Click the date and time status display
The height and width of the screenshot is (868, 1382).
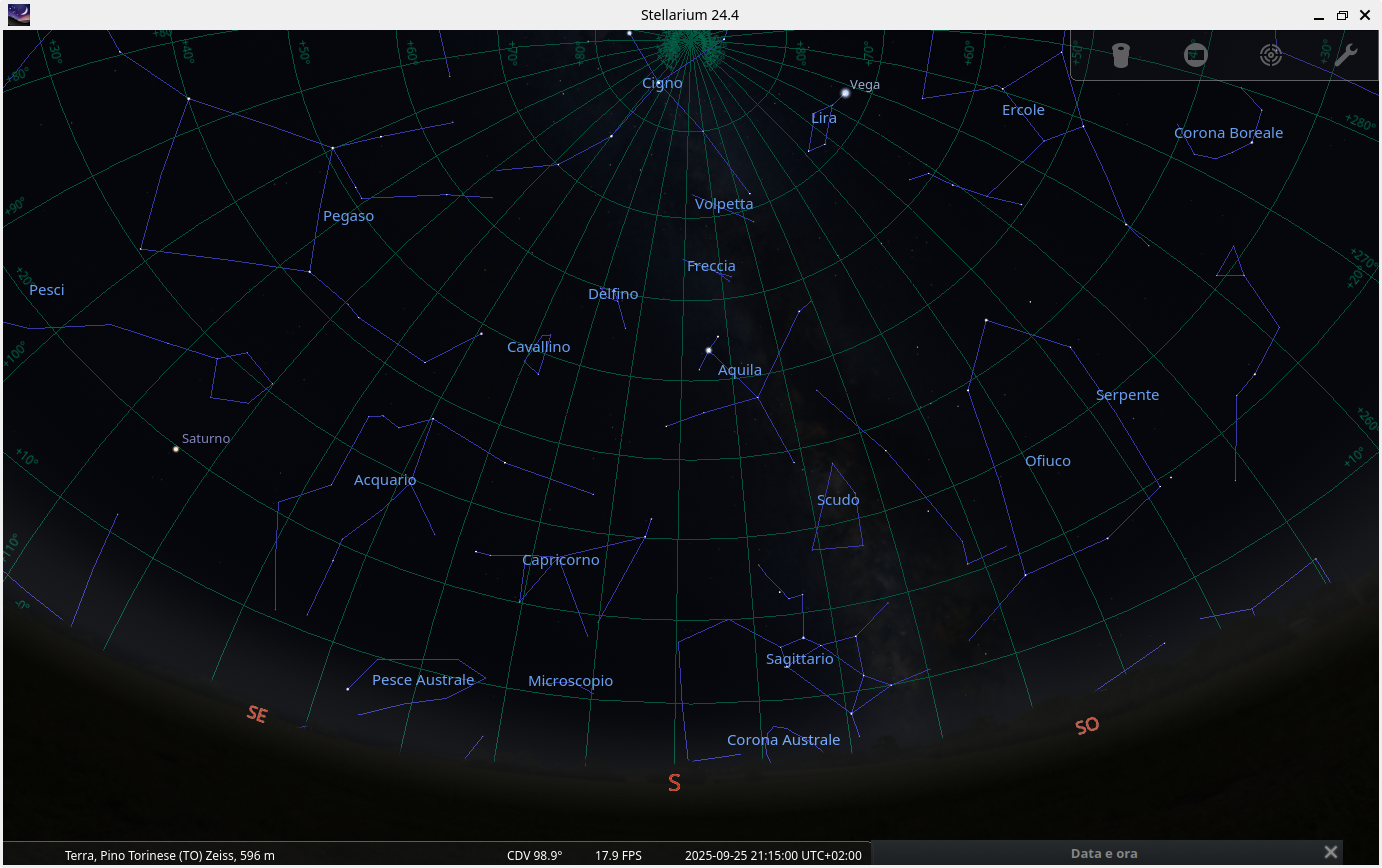[x=772, y=855]
